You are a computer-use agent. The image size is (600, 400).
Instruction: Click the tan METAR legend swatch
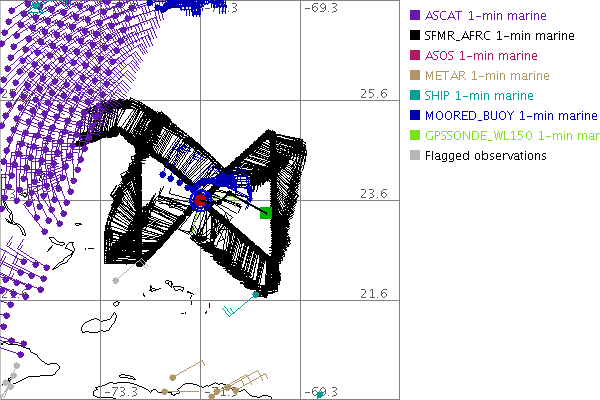(415, 76)
